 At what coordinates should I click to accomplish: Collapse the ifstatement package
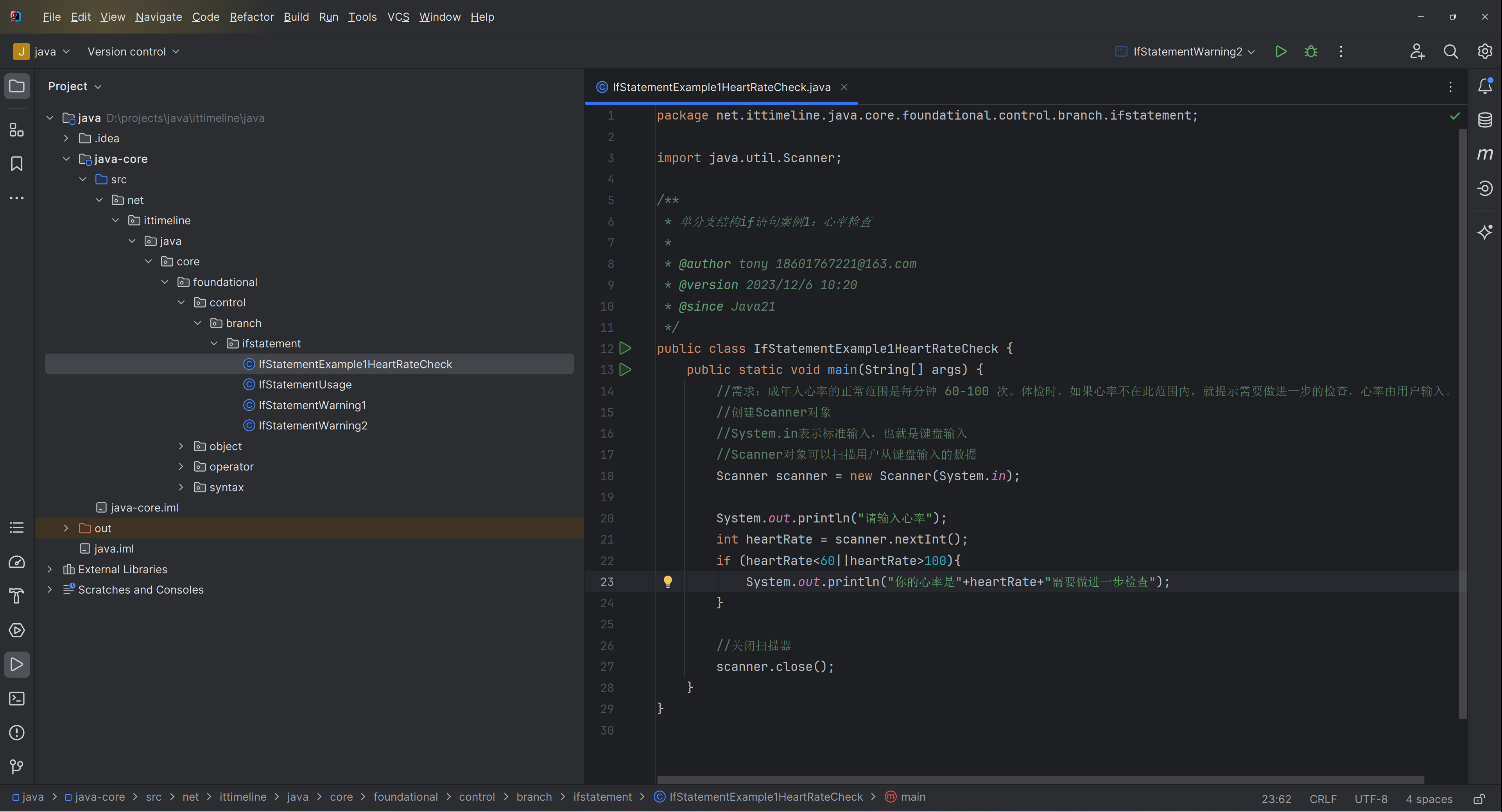coord(214,343)
